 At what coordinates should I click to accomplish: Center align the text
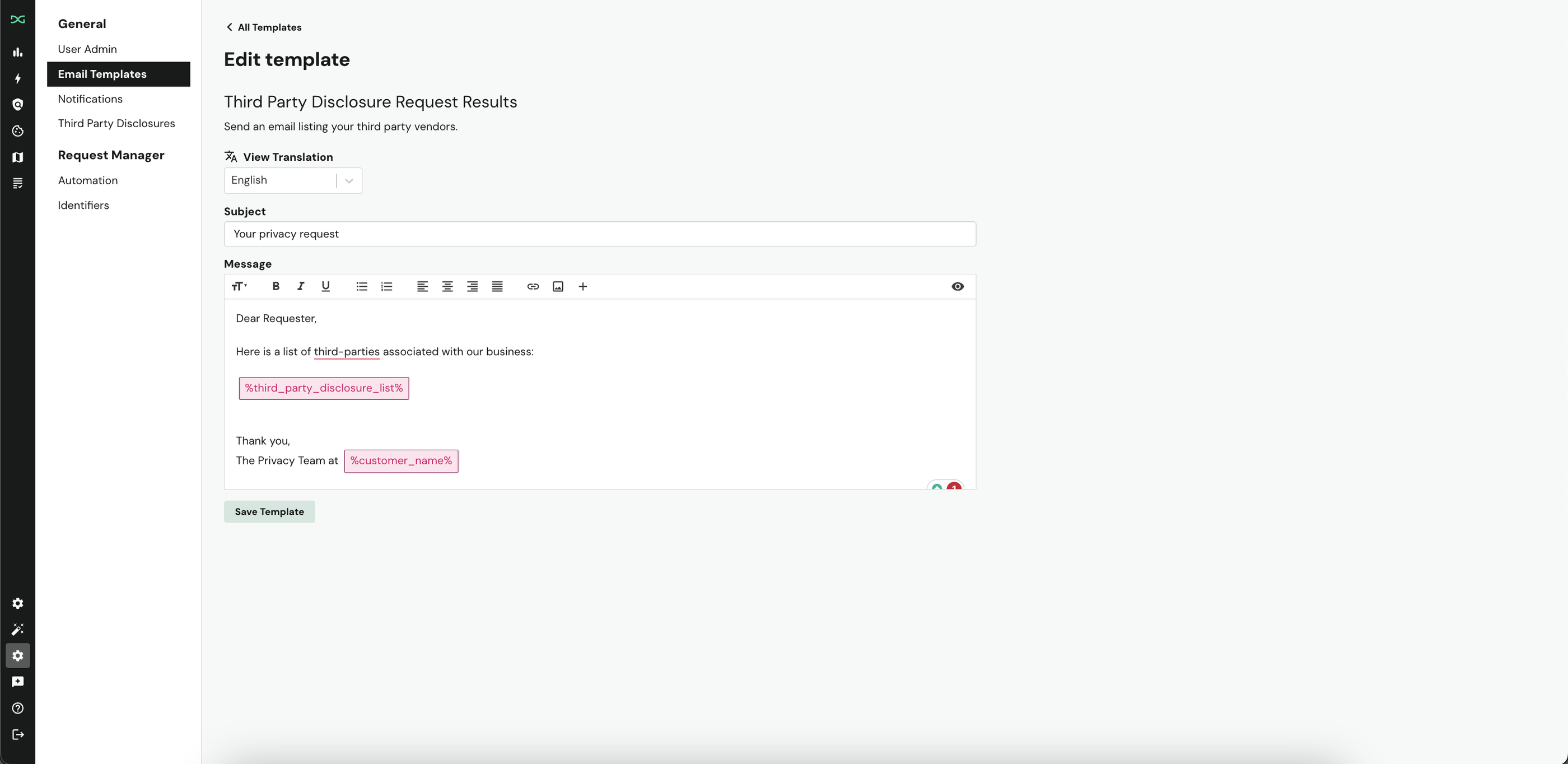pos(447,286)
